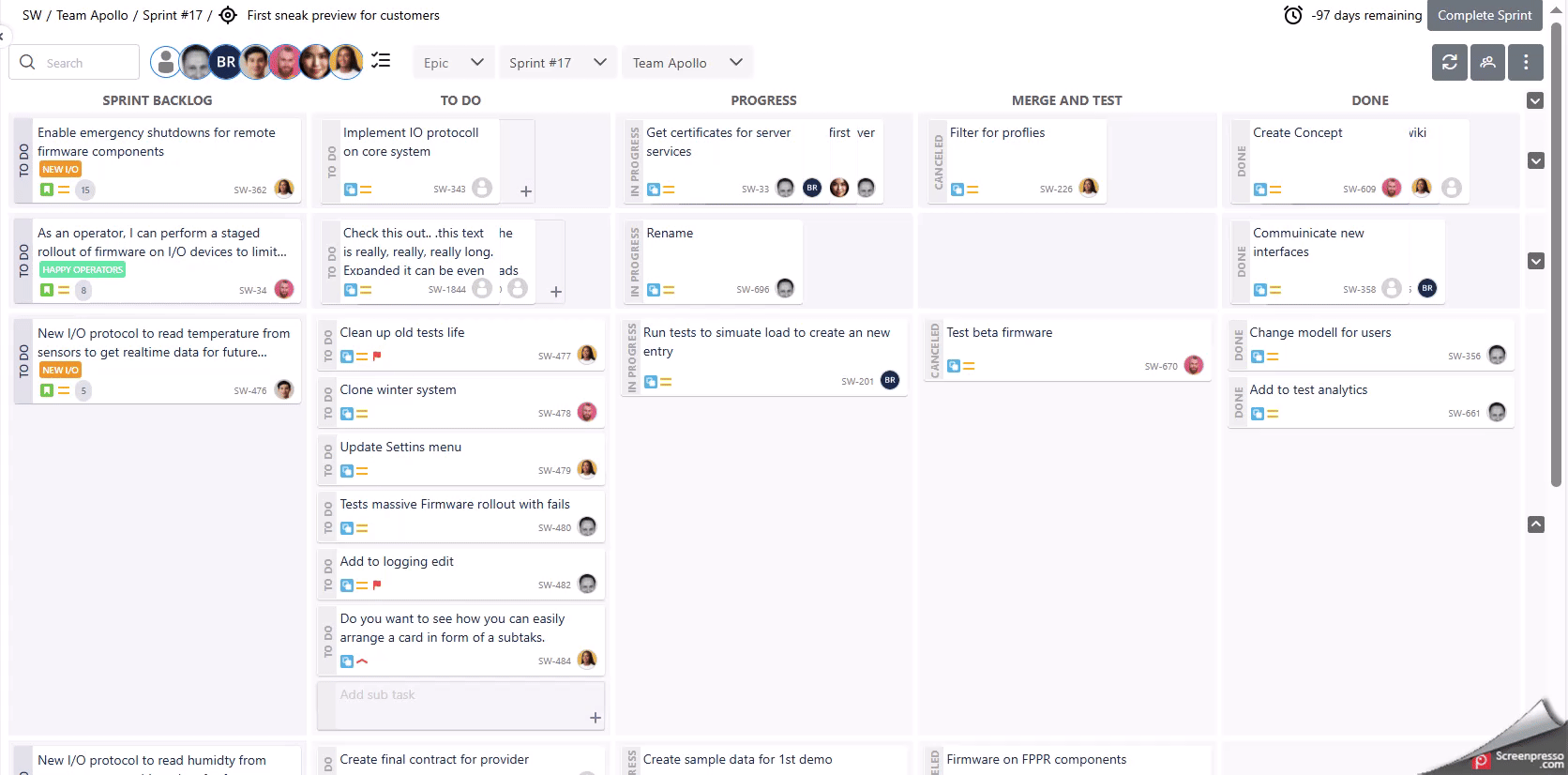
Task: Click the First sneak preview sprint goal text
Action: click(x=343, y=15)
